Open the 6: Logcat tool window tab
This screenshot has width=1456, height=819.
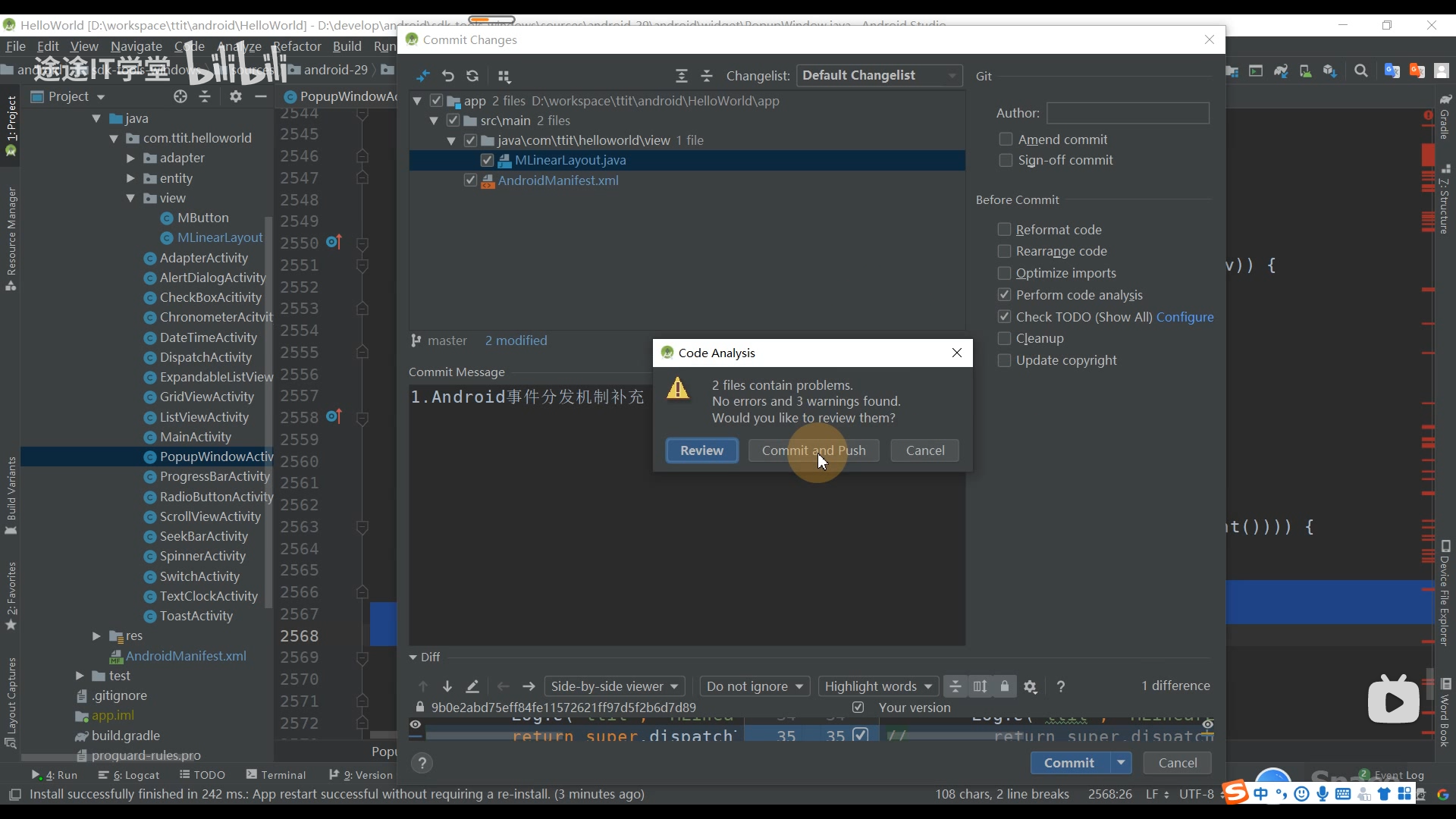point(129,775)
